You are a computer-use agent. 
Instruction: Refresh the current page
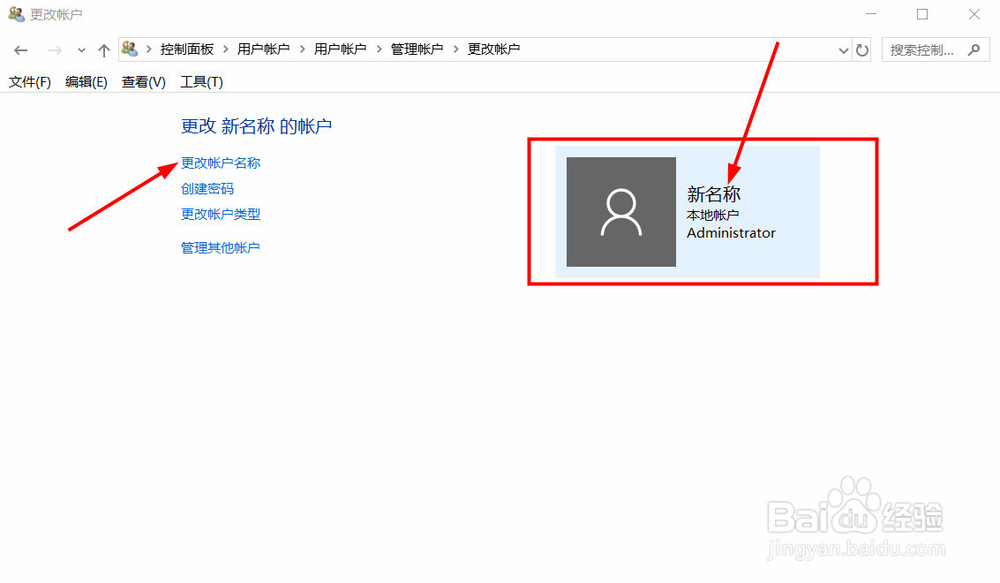pos(862,50)
